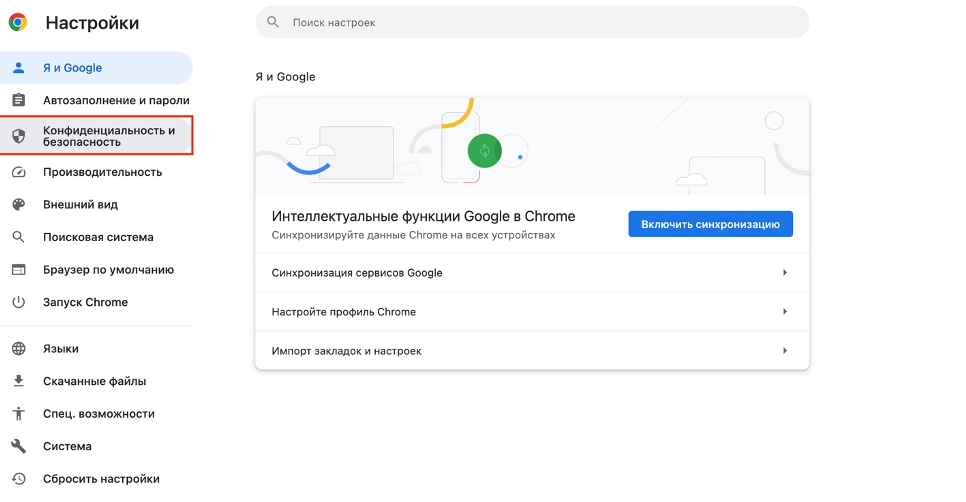Click the accessibility icon for Спец. возможности
Viewport: 966px width, 502px height.
pos(18,414)
